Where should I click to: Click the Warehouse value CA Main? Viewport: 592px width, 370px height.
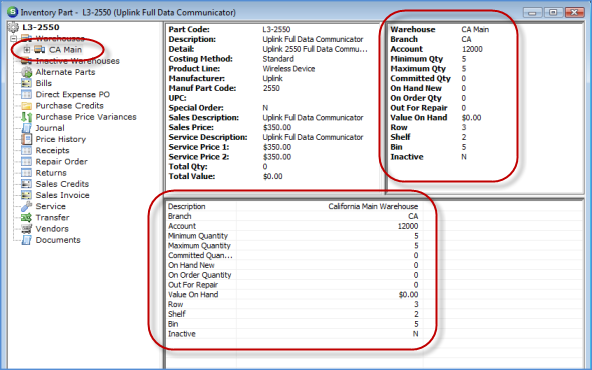pyautogui.click(x=475, y=29)
